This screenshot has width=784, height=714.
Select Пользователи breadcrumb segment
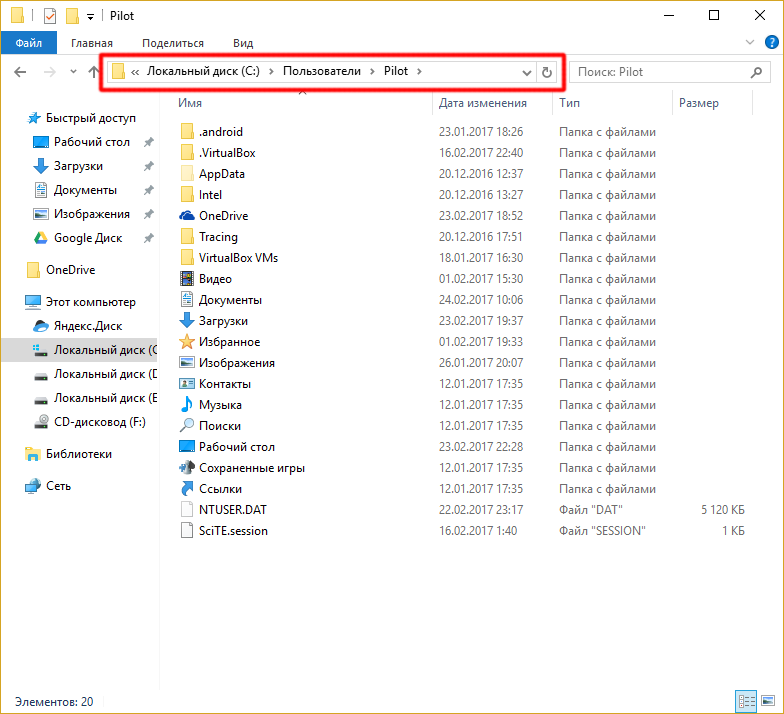(322, 71)
